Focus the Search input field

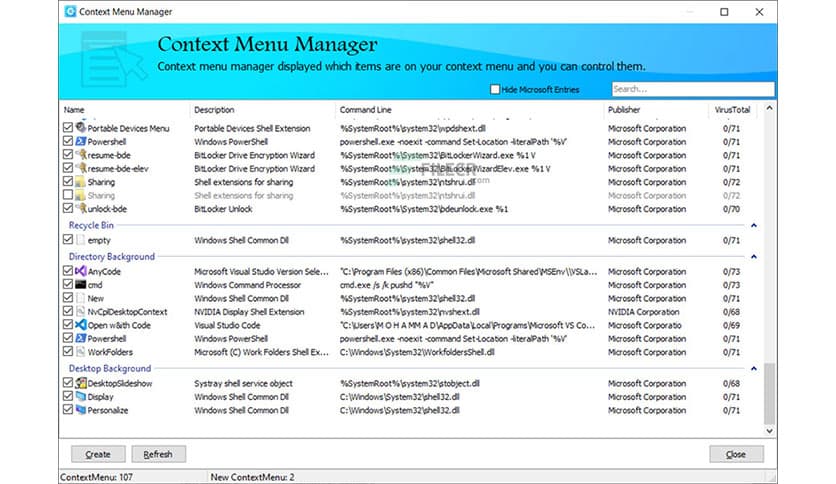[x=693, y=89]
